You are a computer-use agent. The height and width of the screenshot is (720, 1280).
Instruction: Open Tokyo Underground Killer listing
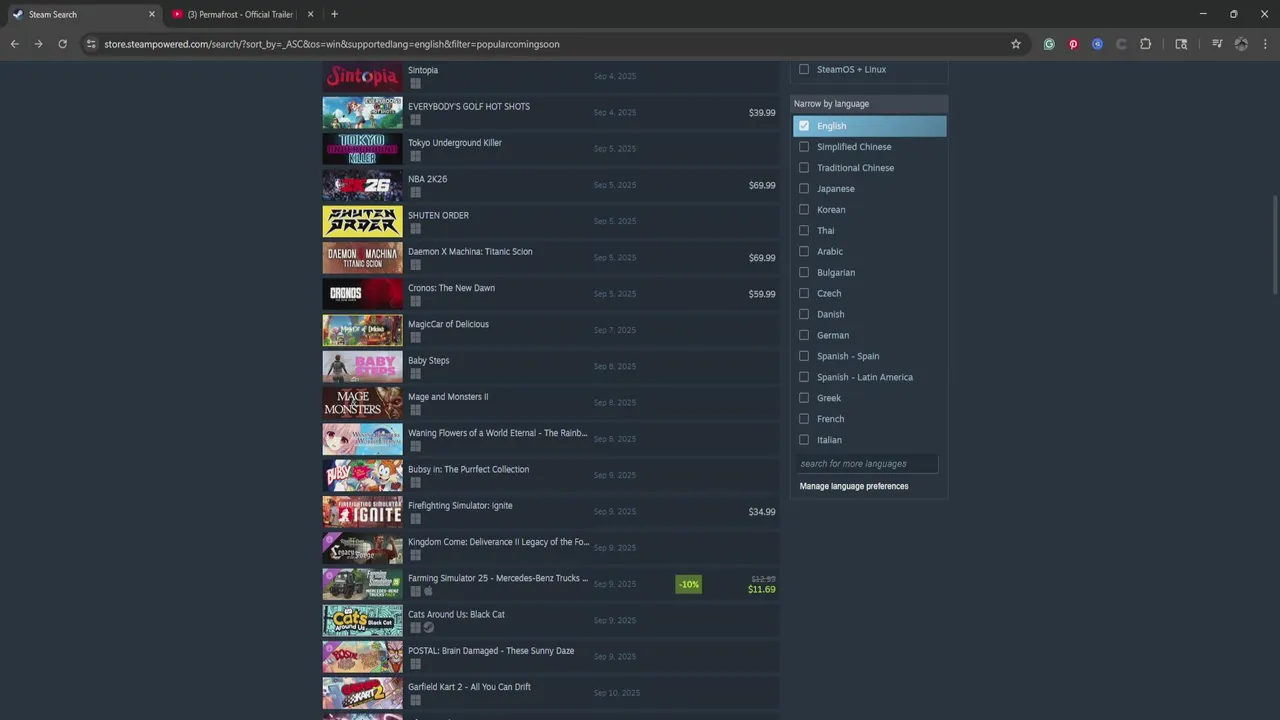click(550, 149)
